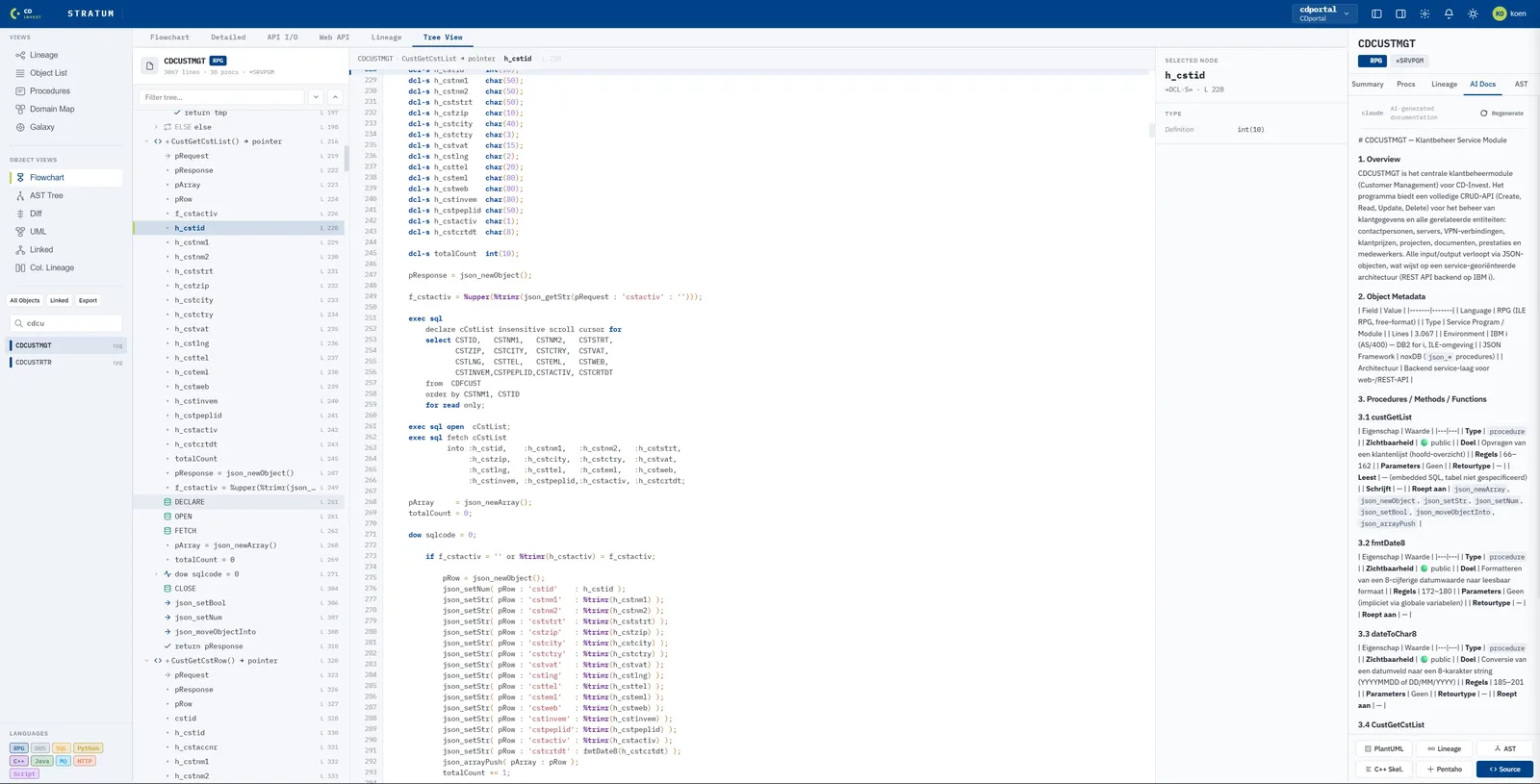The width and height of the screenshot is (1540, 784).
Task: Collapse the CustGetCstRow() tree node
Action: click(x=147, y=661)
